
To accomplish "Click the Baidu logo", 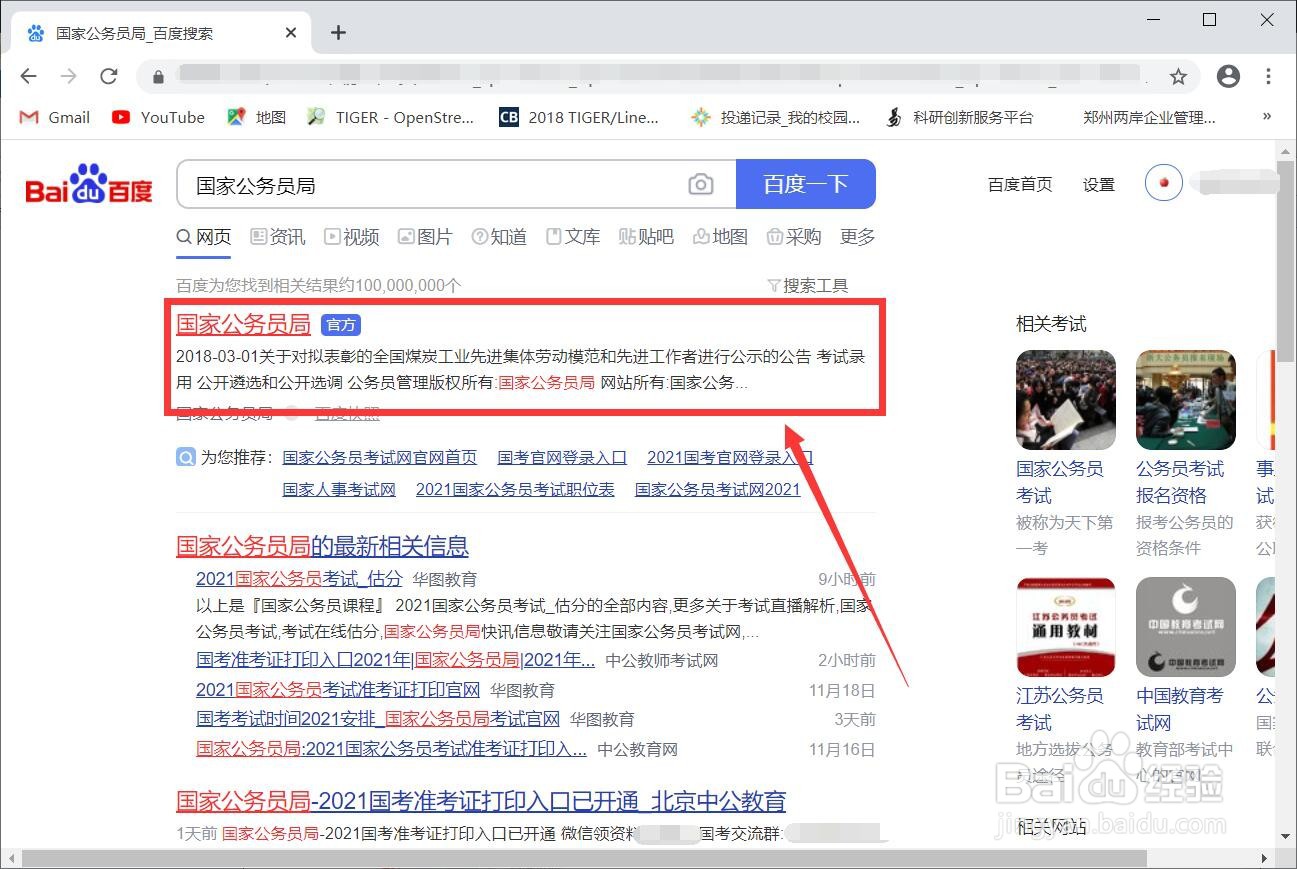I will (89, 184).
